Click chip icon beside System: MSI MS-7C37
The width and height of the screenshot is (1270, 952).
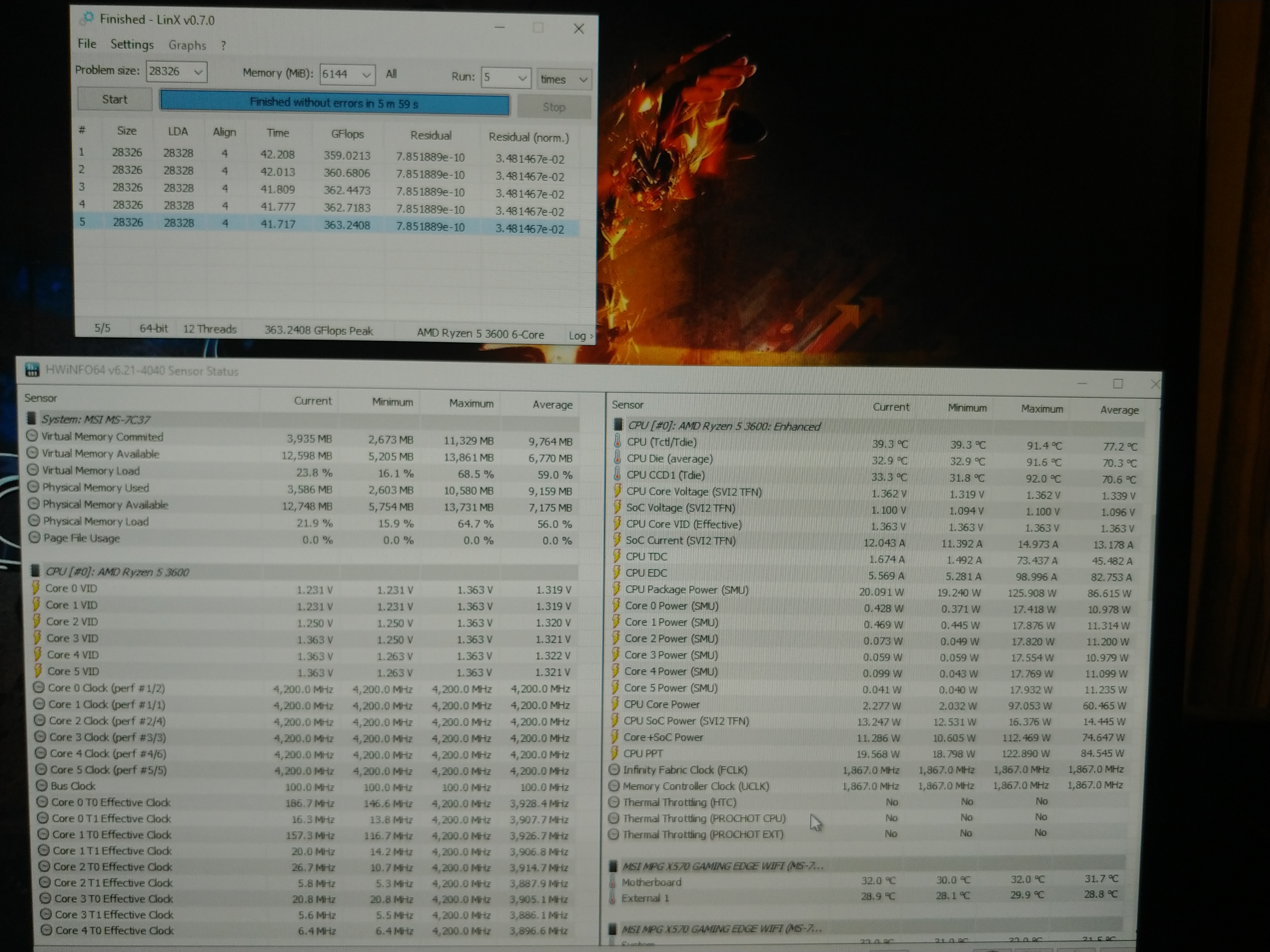pyautogui.click(x=32, y=419)
